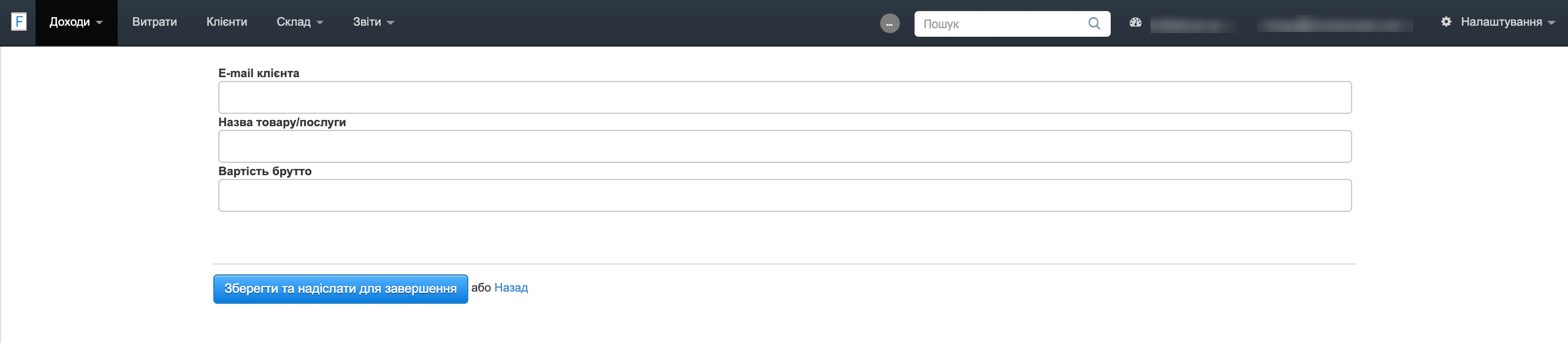
Task: Expand the Звіти dropdown menu
Action: pos(373,22)
